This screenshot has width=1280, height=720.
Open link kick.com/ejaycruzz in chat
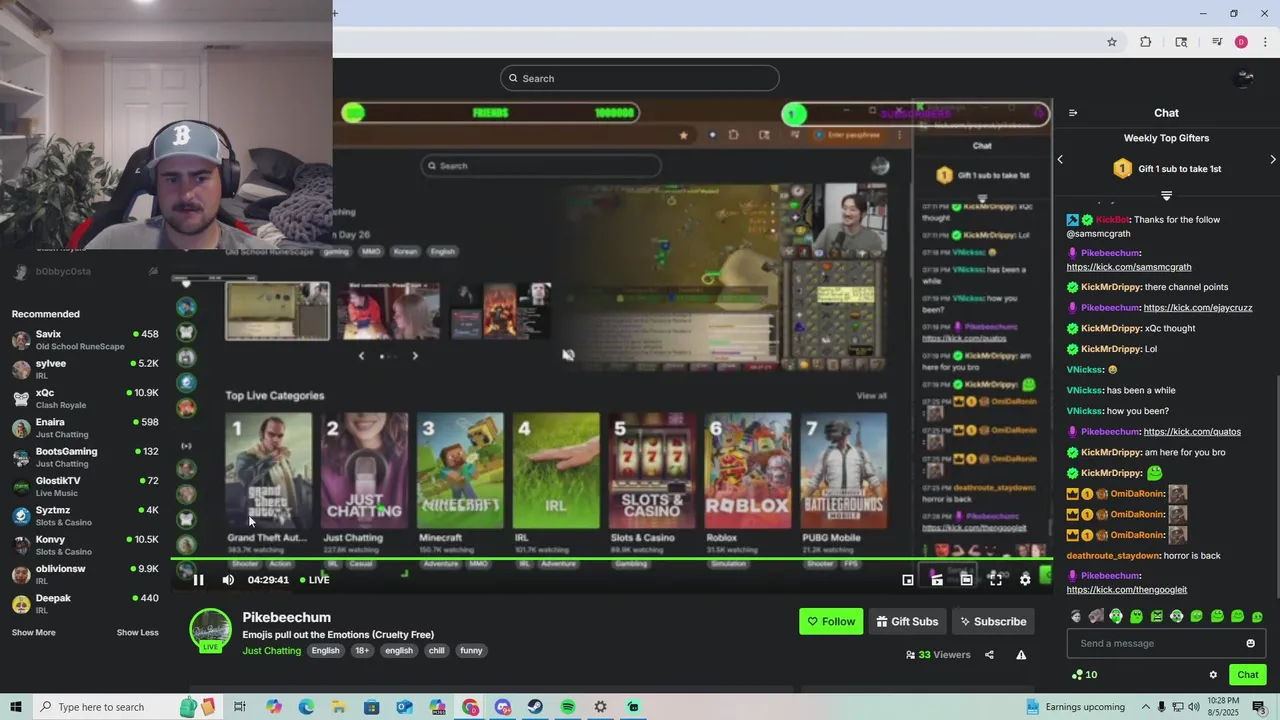1197,308
